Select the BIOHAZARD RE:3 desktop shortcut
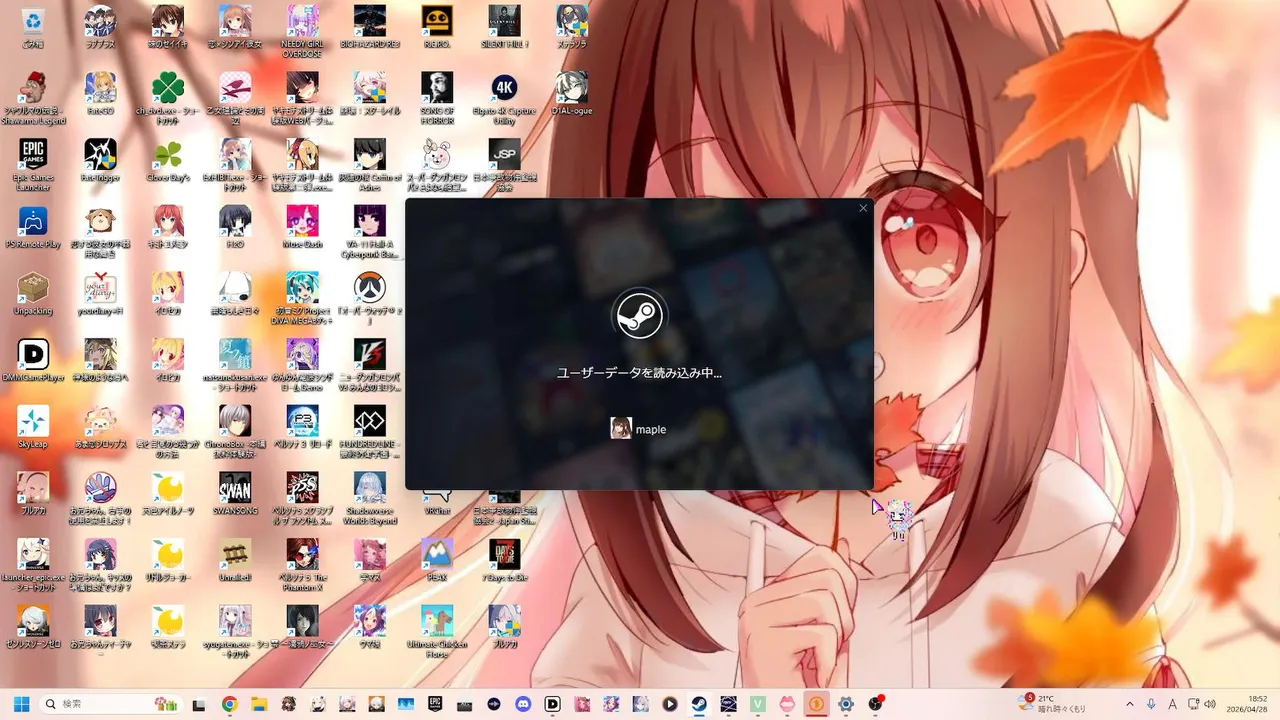 click(x=369, y=27)
